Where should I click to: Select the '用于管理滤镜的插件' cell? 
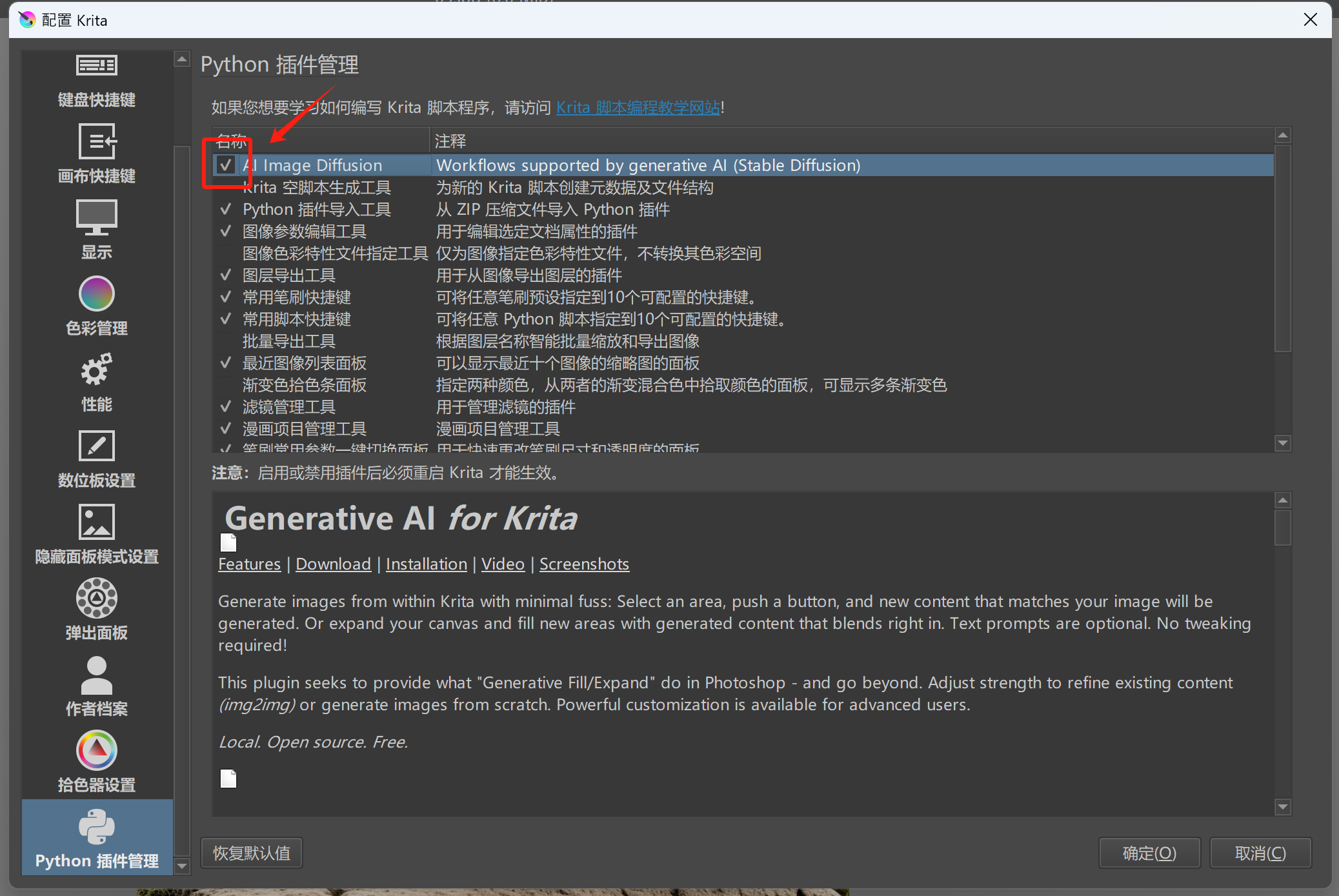(x=852, y=406)
